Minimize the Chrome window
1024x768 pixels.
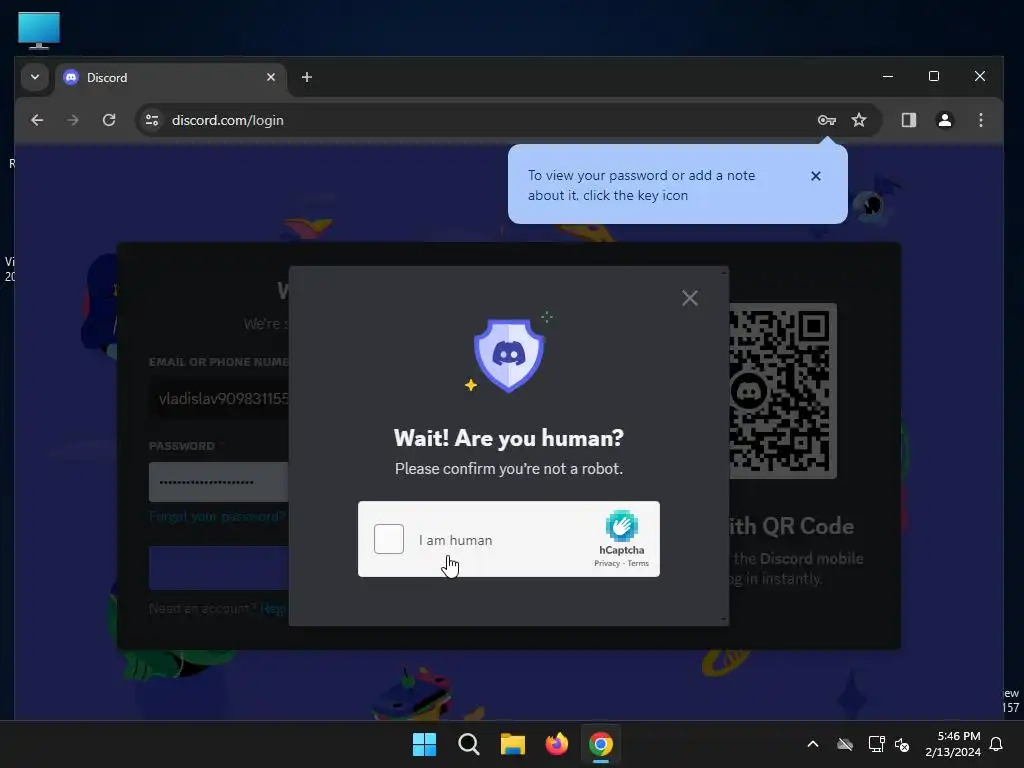(888, 76)
